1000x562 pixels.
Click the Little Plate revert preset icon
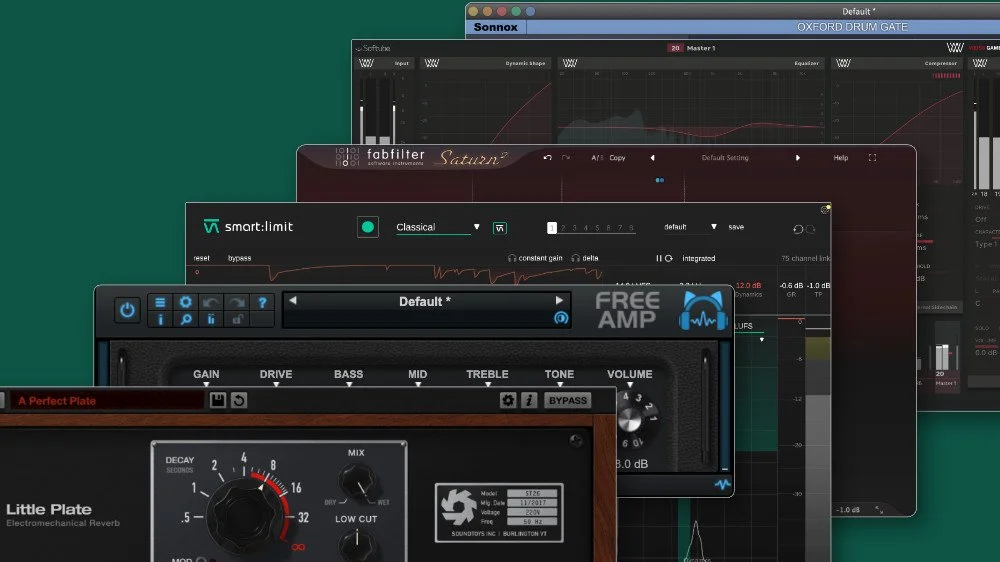click(x=239, y=400)
